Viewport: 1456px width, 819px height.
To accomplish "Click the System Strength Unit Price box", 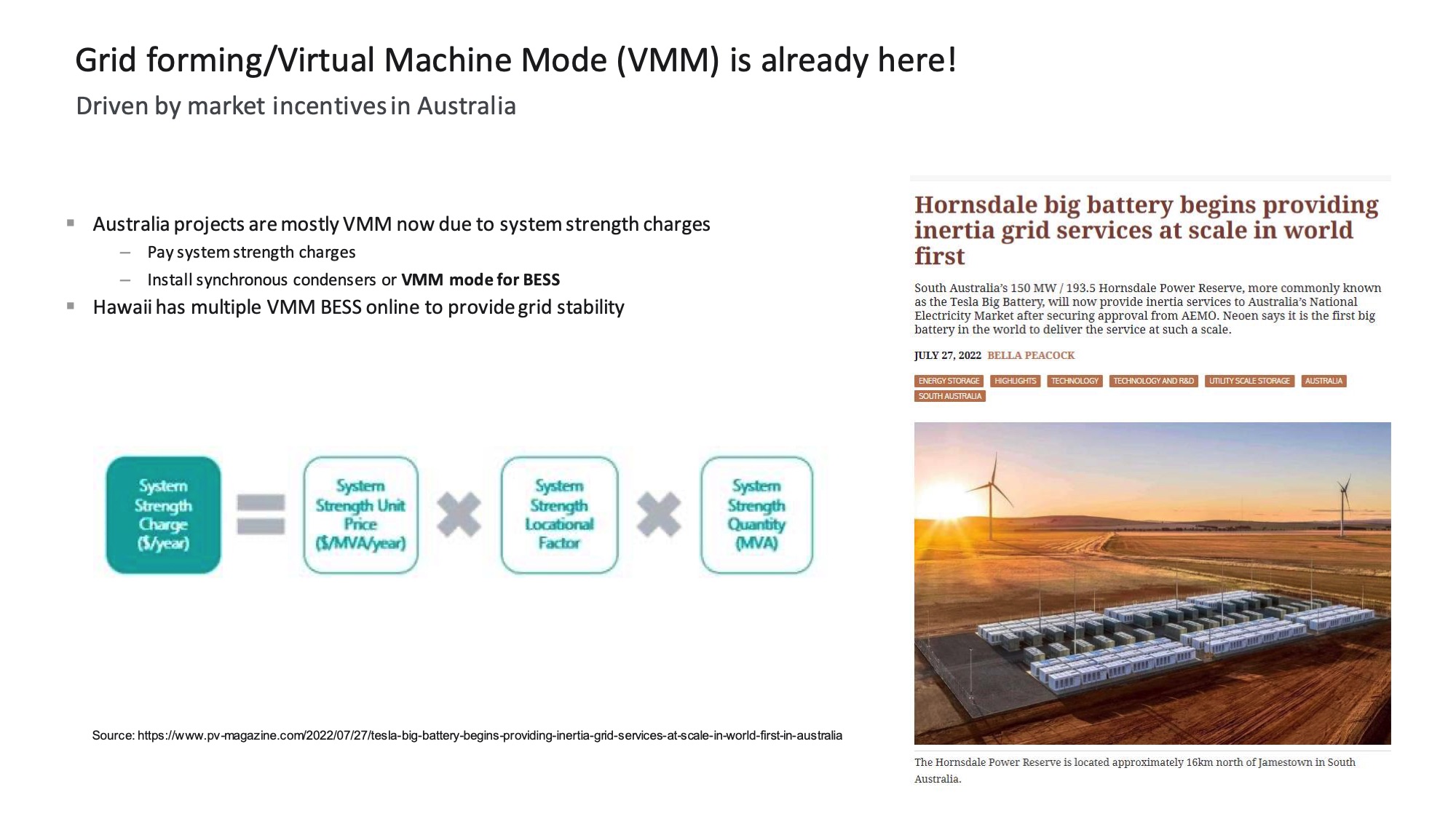I will click(360, 515).
